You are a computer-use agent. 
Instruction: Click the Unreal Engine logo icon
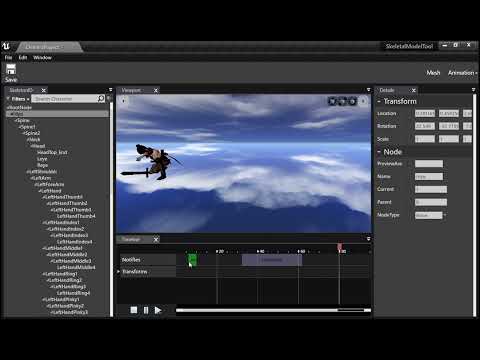[6, 46]
